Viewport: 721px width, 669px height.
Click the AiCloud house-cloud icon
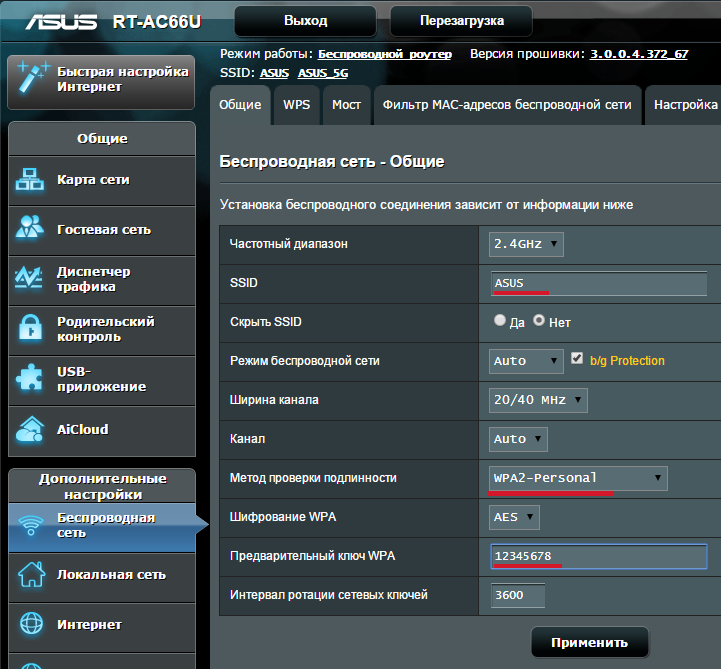pyautogui.click(x=30, y=429)
